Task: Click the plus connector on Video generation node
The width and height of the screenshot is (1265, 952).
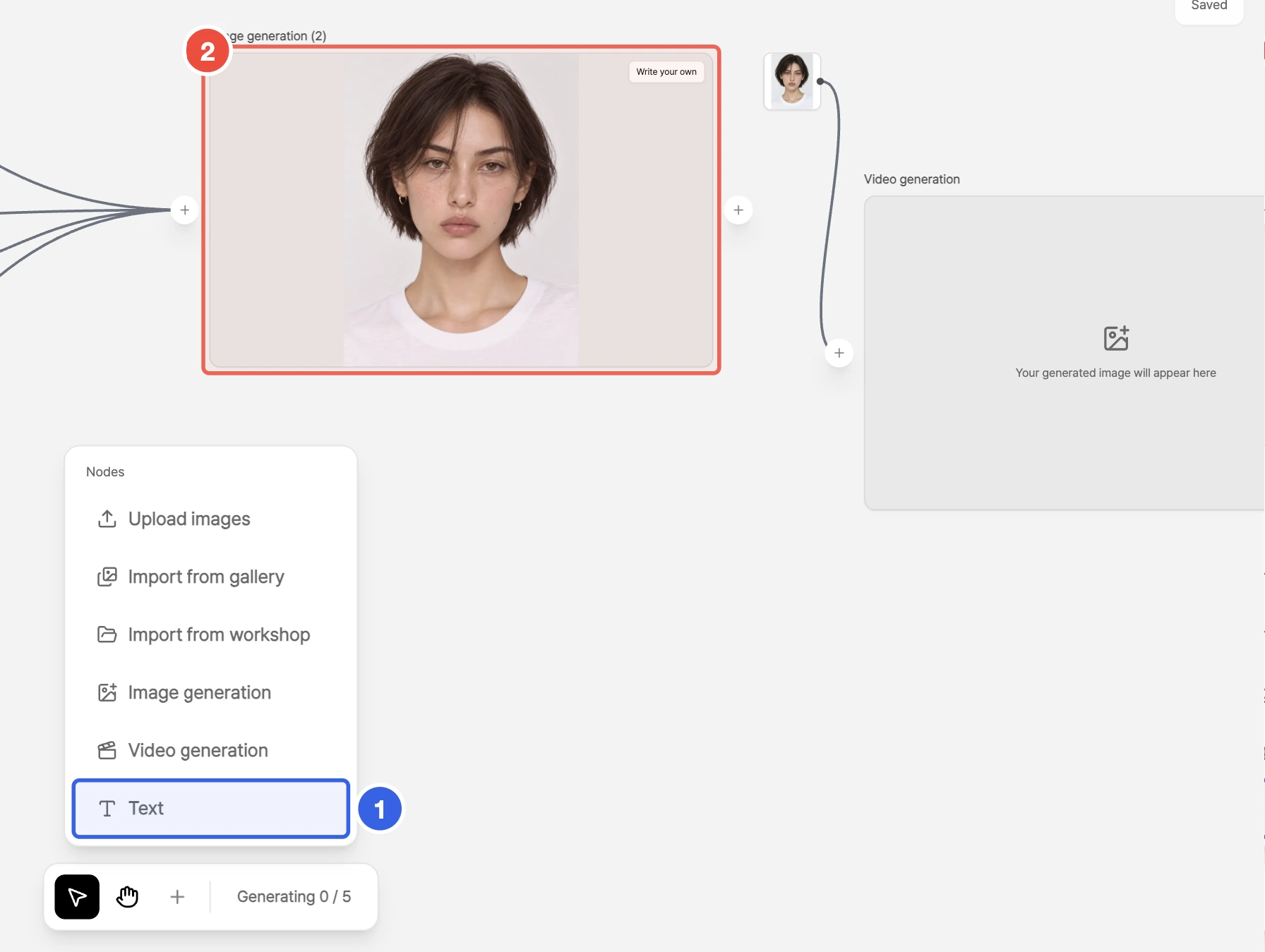Action: point(839,353)
